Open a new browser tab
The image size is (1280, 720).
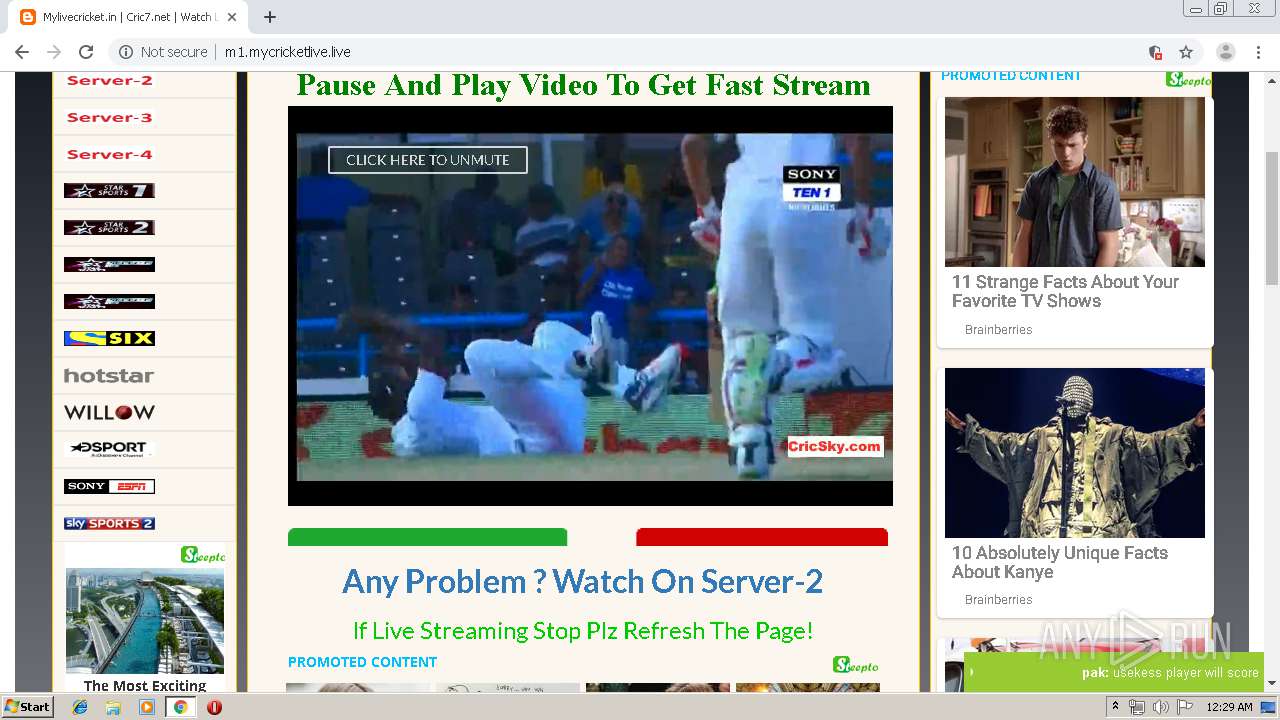point(270,17)
